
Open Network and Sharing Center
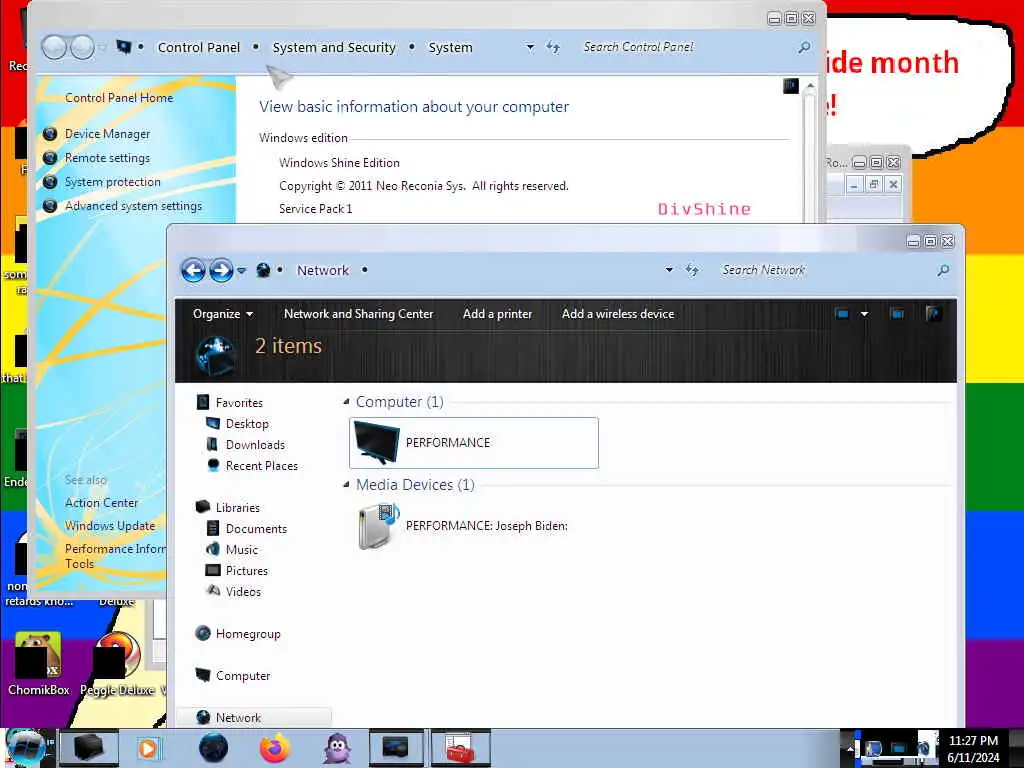point(359,314)
